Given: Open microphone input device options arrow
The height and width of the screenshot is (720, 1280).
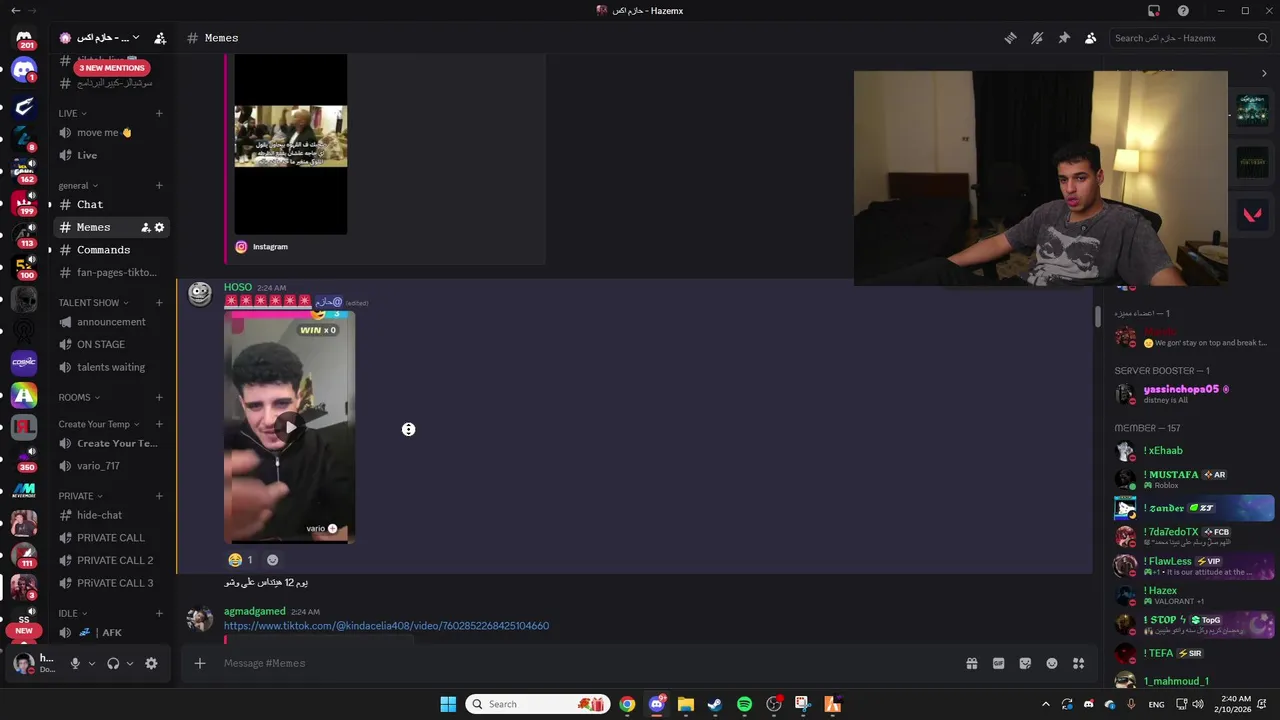Looking at the screenshot, I should click(x=91, y=663).
